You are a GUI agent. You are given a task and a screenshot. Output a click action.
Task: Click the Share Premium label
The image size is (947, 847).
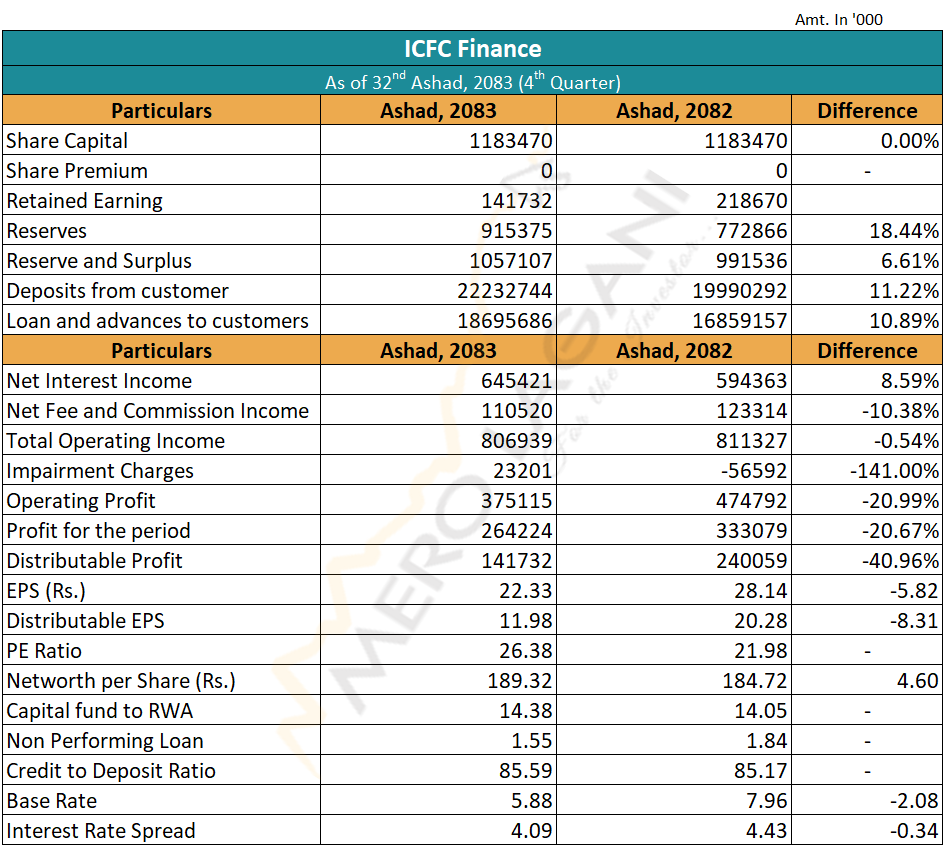click(77, 171)
